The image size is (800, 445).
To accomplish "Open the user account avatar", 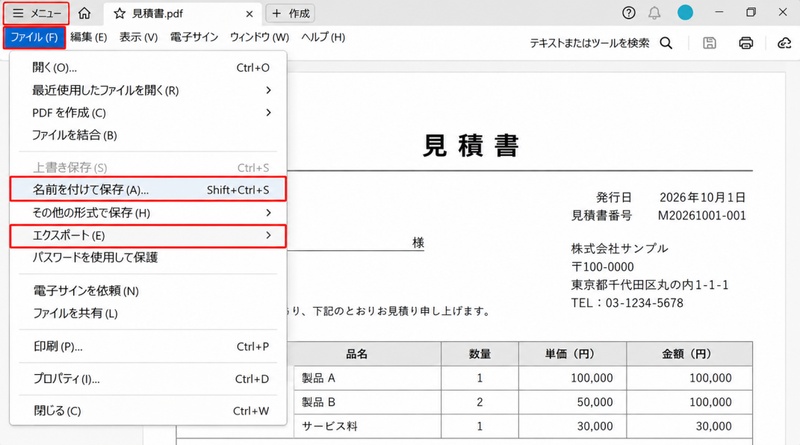I will click(x=685, y=13).
